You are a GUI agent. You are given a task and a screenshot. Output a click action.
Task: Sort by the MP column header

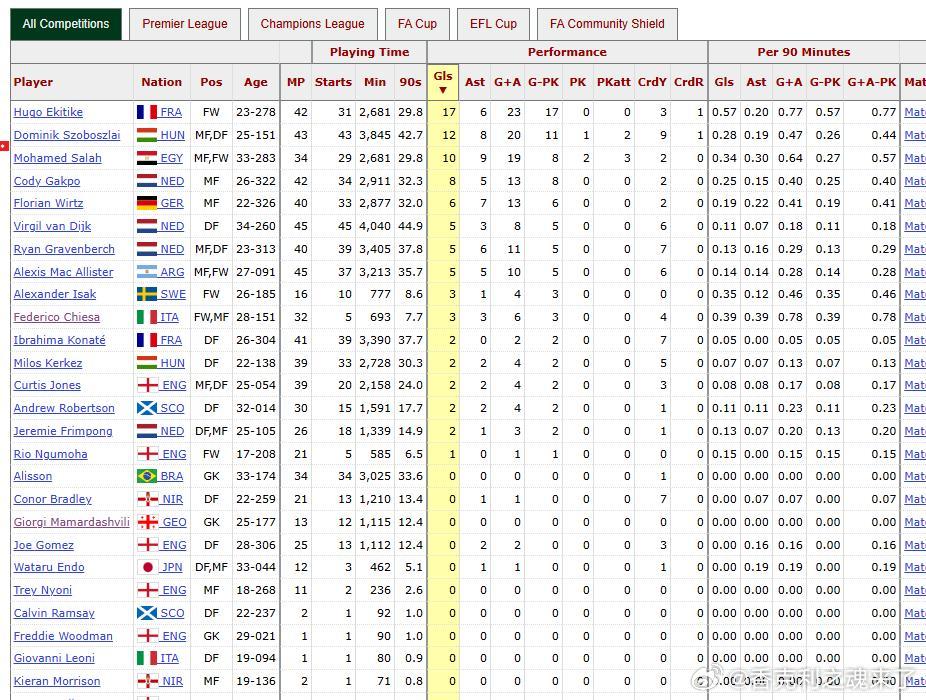coord(296,82)
